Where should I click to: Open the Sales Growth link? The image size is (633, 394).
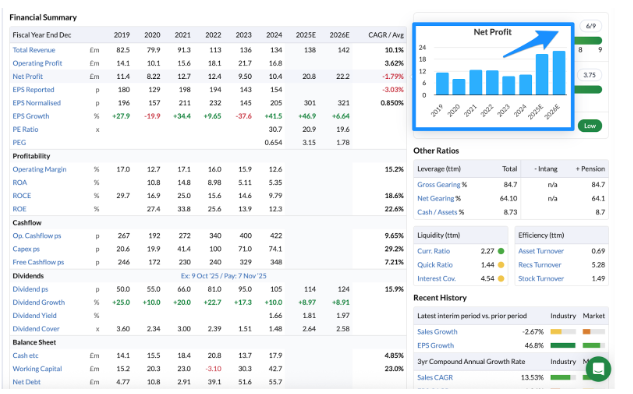[437, 332]
